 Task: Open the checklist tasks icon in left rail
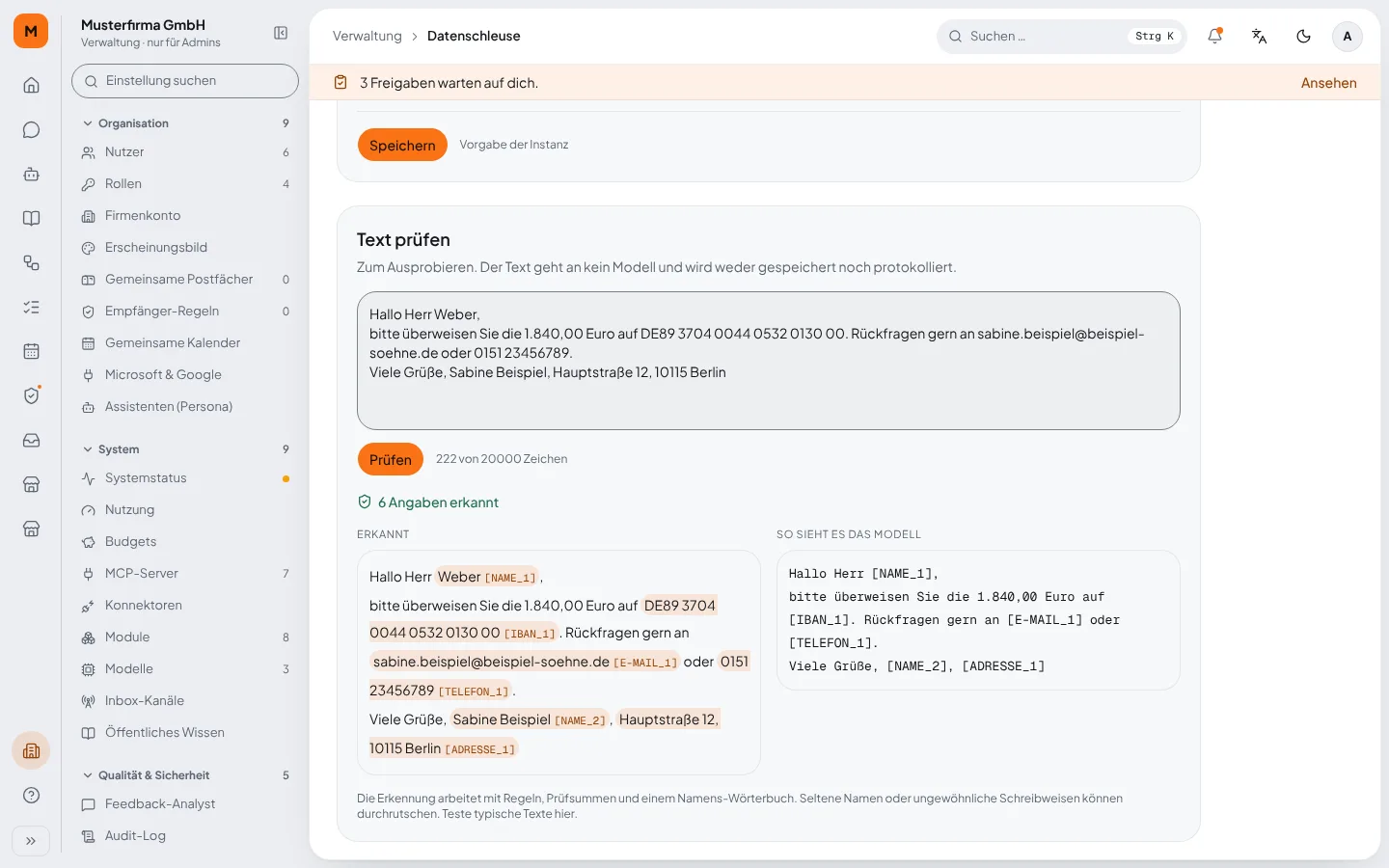(x=31, y=307)
